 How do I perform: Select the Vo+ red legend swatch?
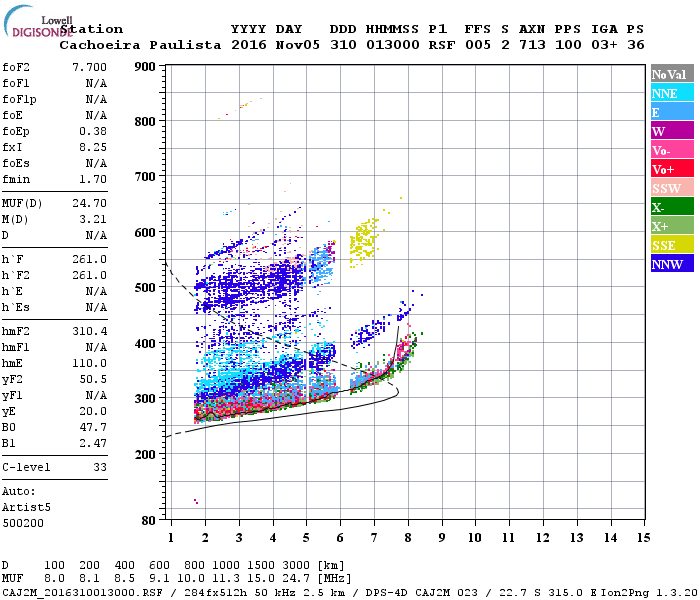672,169
